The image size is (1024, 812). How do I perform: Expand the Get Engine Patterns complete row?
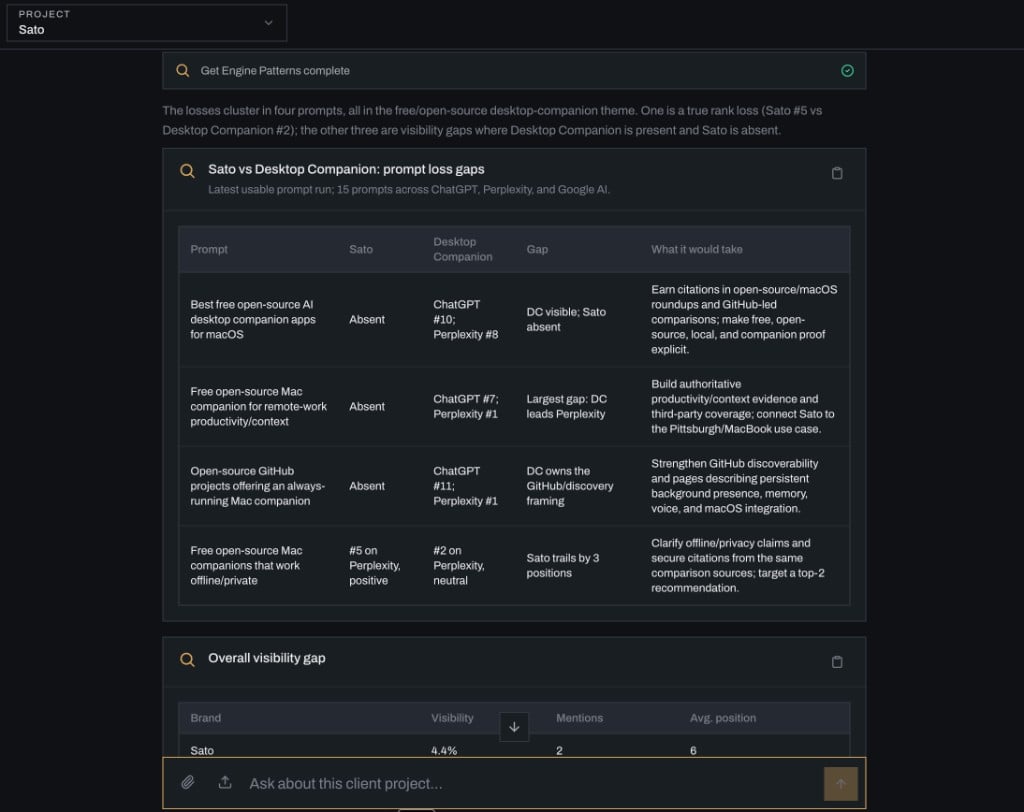[514, 71]
